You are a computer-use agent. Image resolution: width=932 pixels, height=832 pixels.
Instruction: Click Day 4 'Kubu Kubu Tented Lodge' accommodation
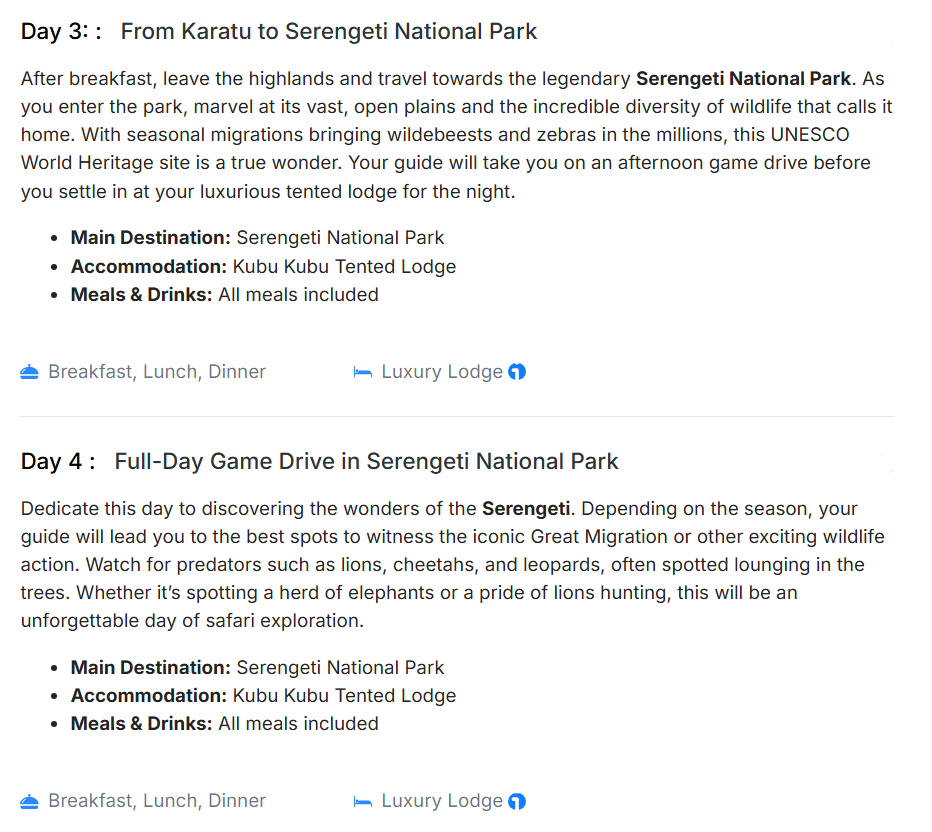pos(344,695)
